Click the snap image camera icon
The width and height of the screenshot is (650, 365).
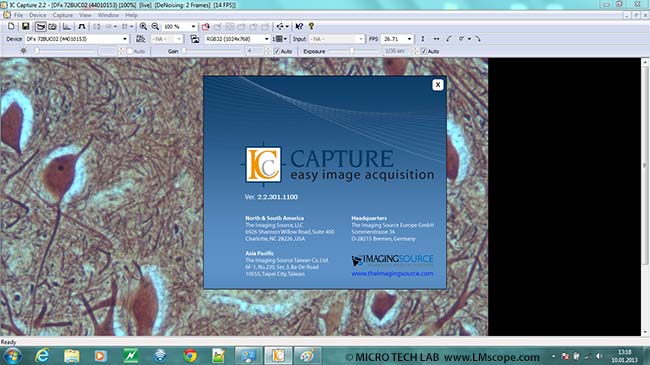click(53, 27)
